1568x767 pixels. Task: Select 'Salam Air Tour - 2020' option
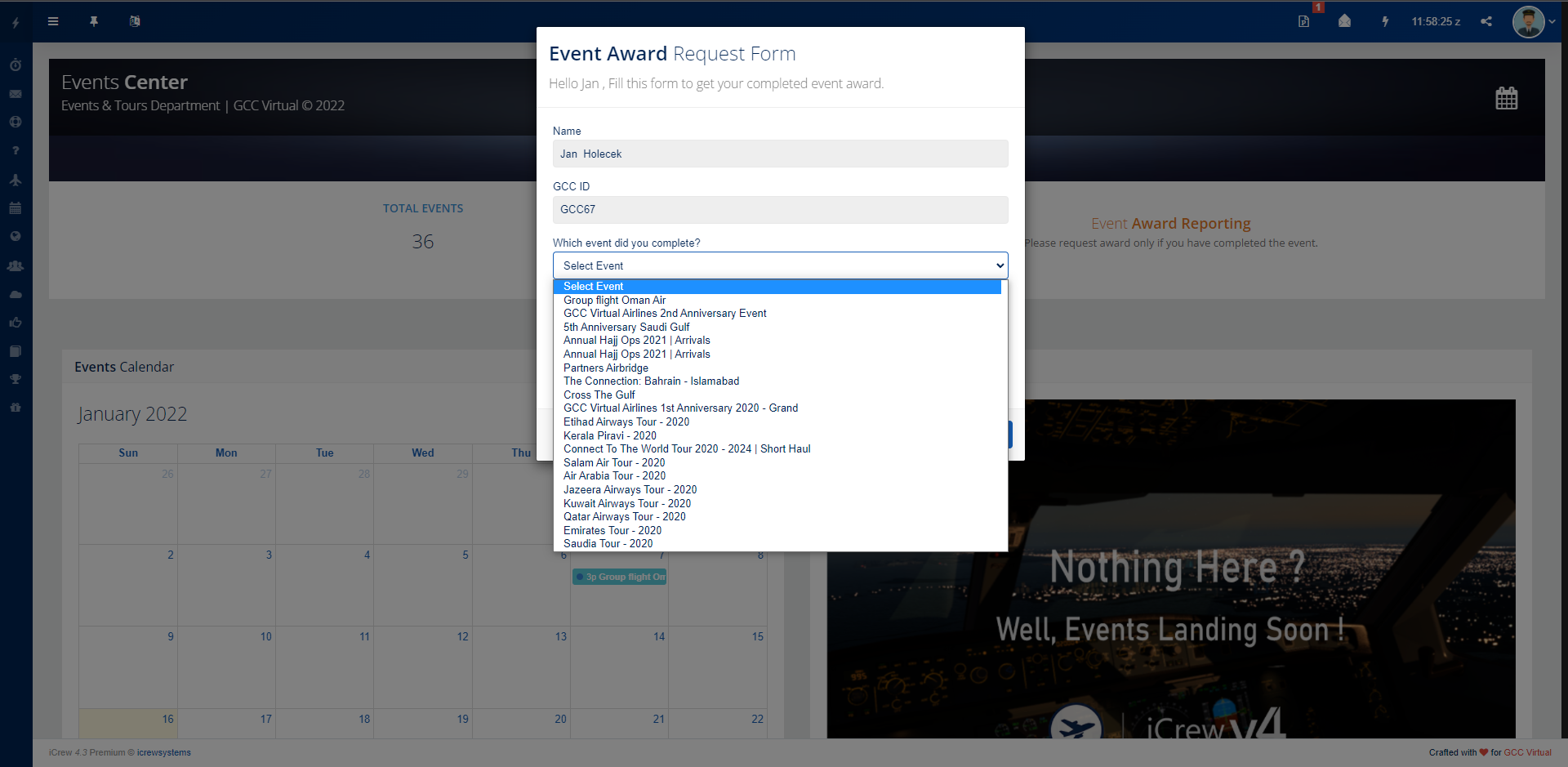point(777,463)
